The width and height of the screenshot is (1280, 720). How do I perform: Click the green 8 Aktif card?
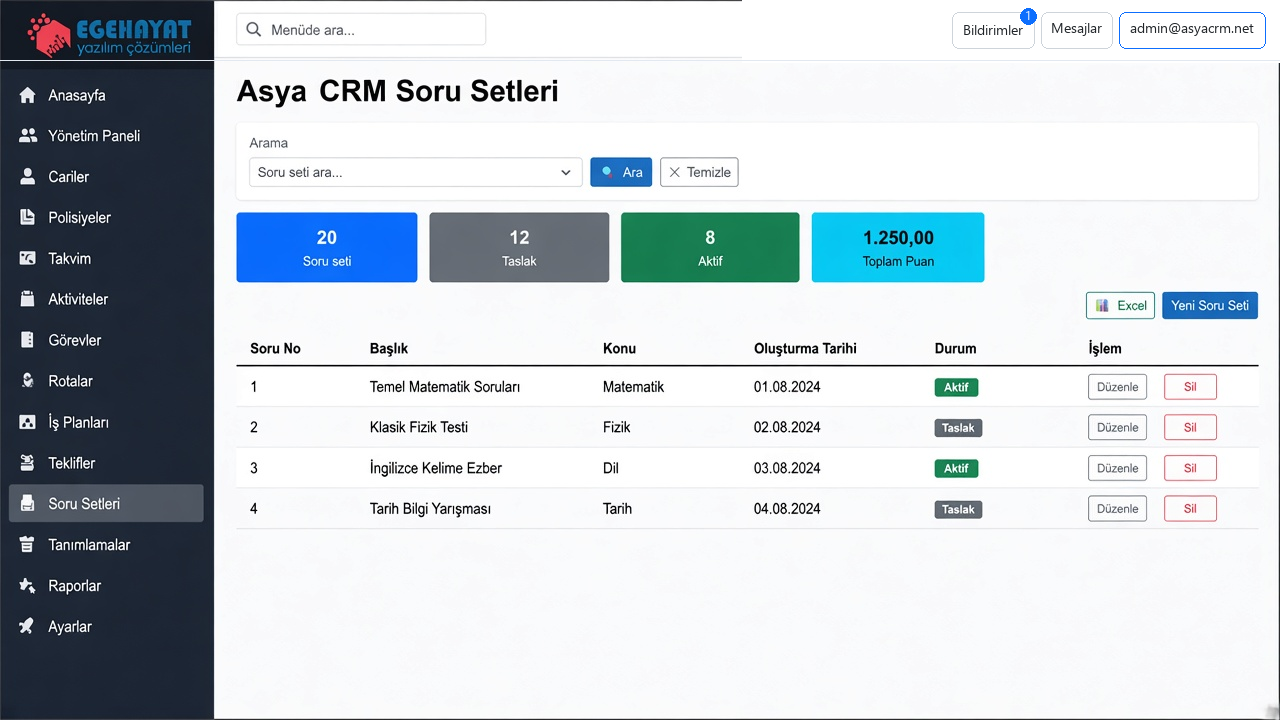point(710,247)
